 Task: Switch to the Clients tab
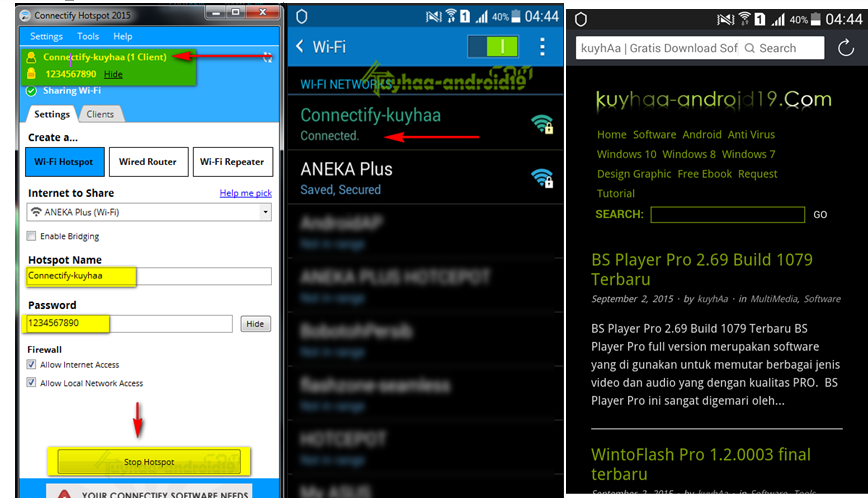coord(100,114)
